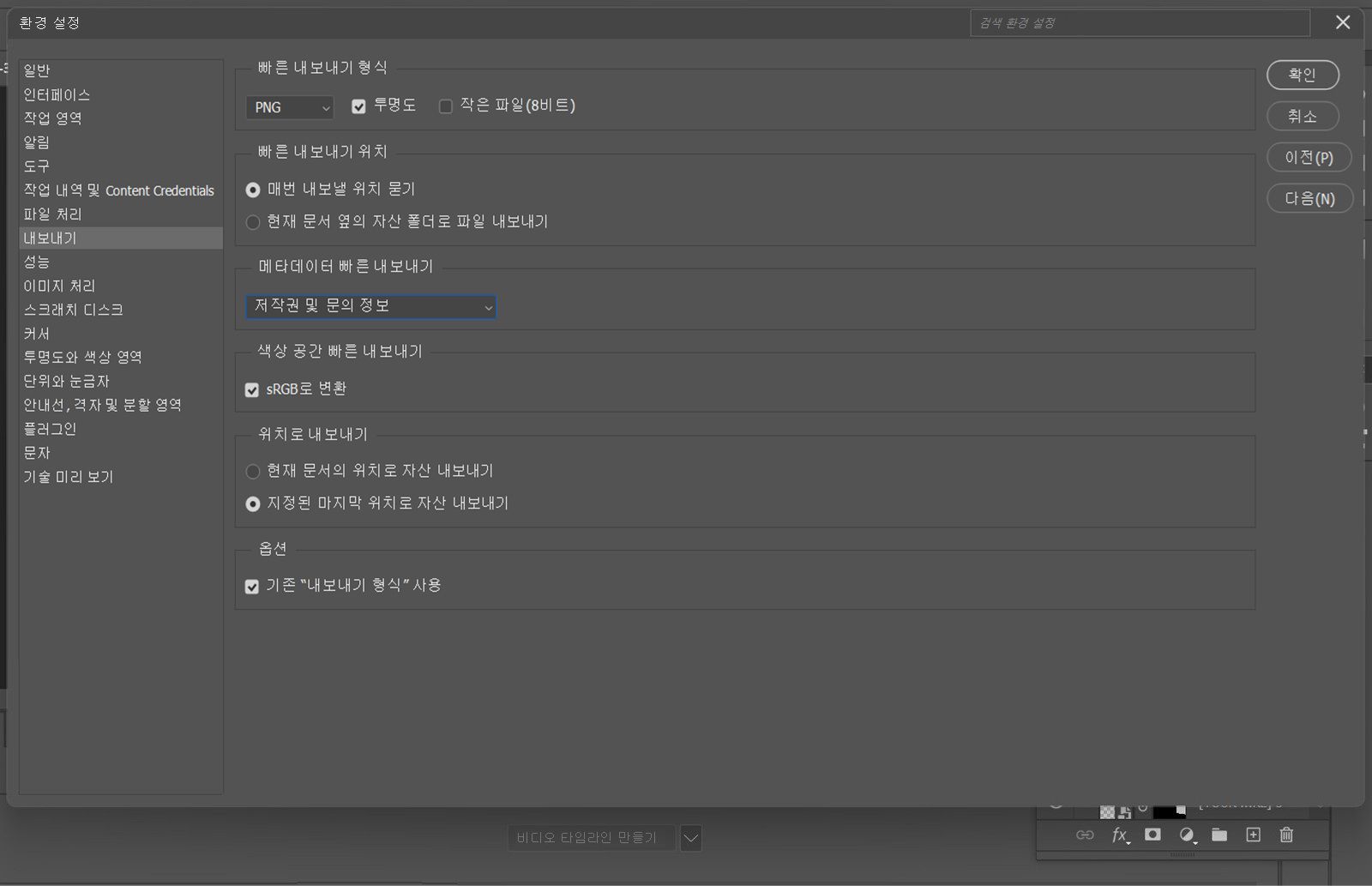Viewport: 1372px width, 886px height.
Task: Delete the layer with trash icon
Action: [1286, 835]
